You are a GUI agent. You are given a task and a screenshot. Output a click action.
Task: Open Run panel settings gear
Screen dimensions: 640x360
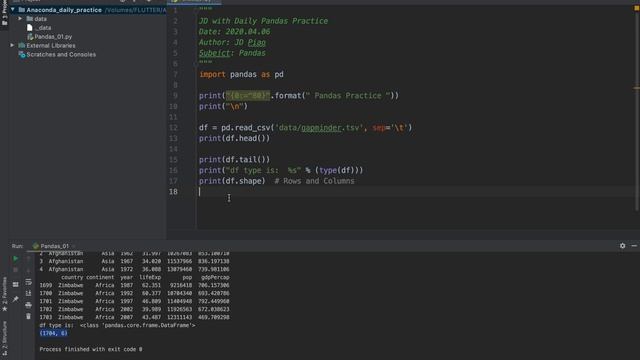[x=622, y=246]
